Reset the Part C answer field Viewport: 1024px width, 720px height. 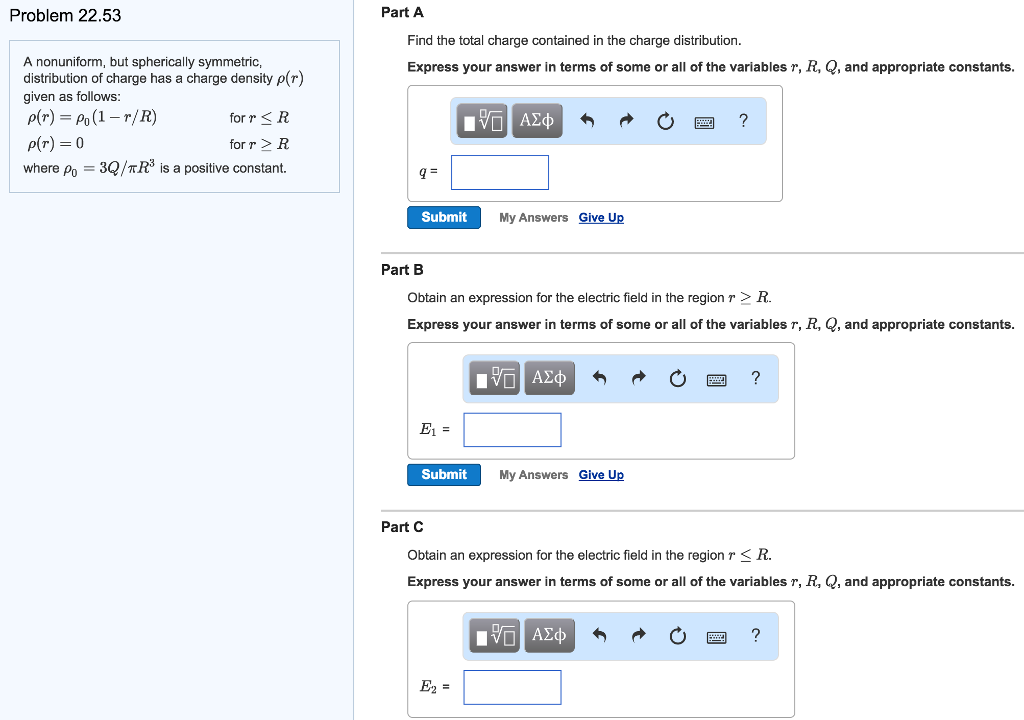[678, 635]
